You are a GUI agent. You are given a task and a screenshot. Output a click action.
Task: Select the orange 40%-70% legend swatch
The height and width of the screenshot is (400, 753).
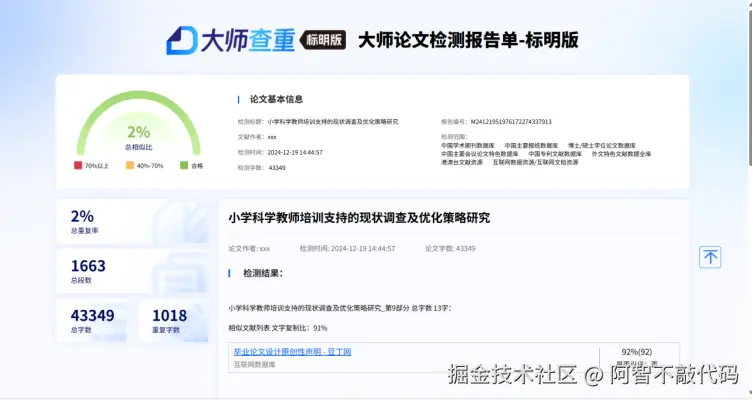(130, 165)
